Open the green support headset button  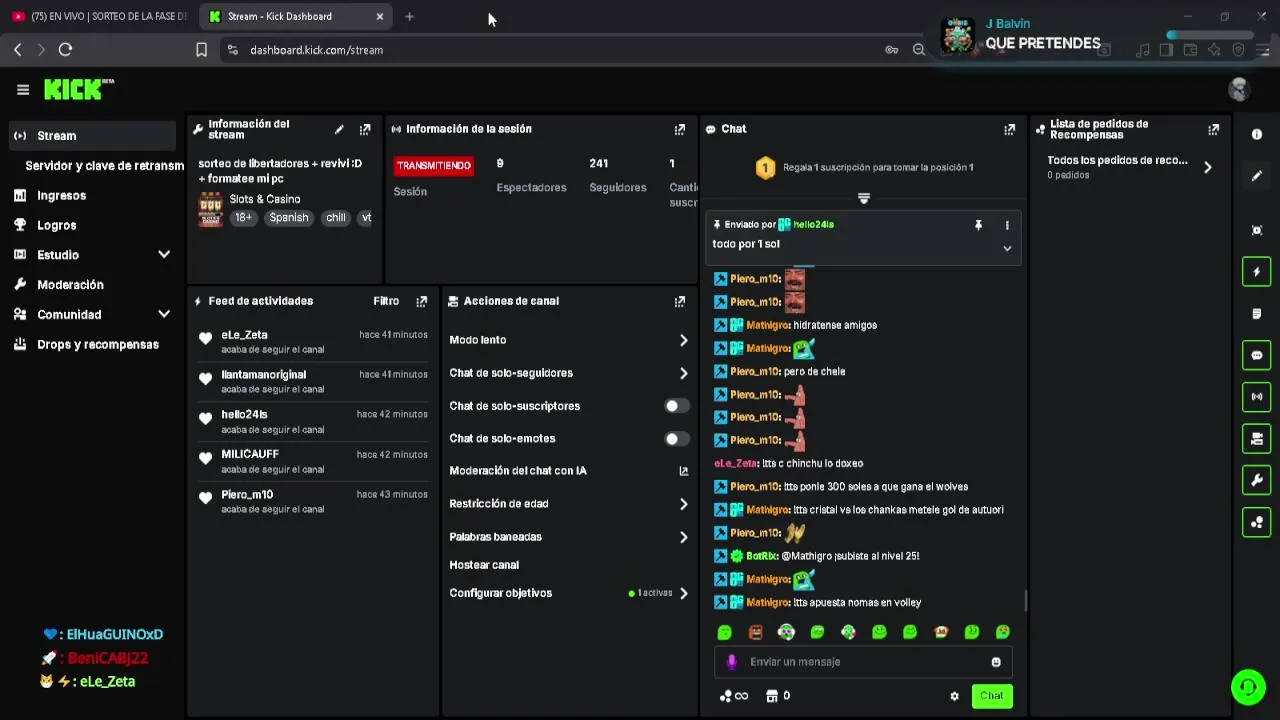point(1248,687)
